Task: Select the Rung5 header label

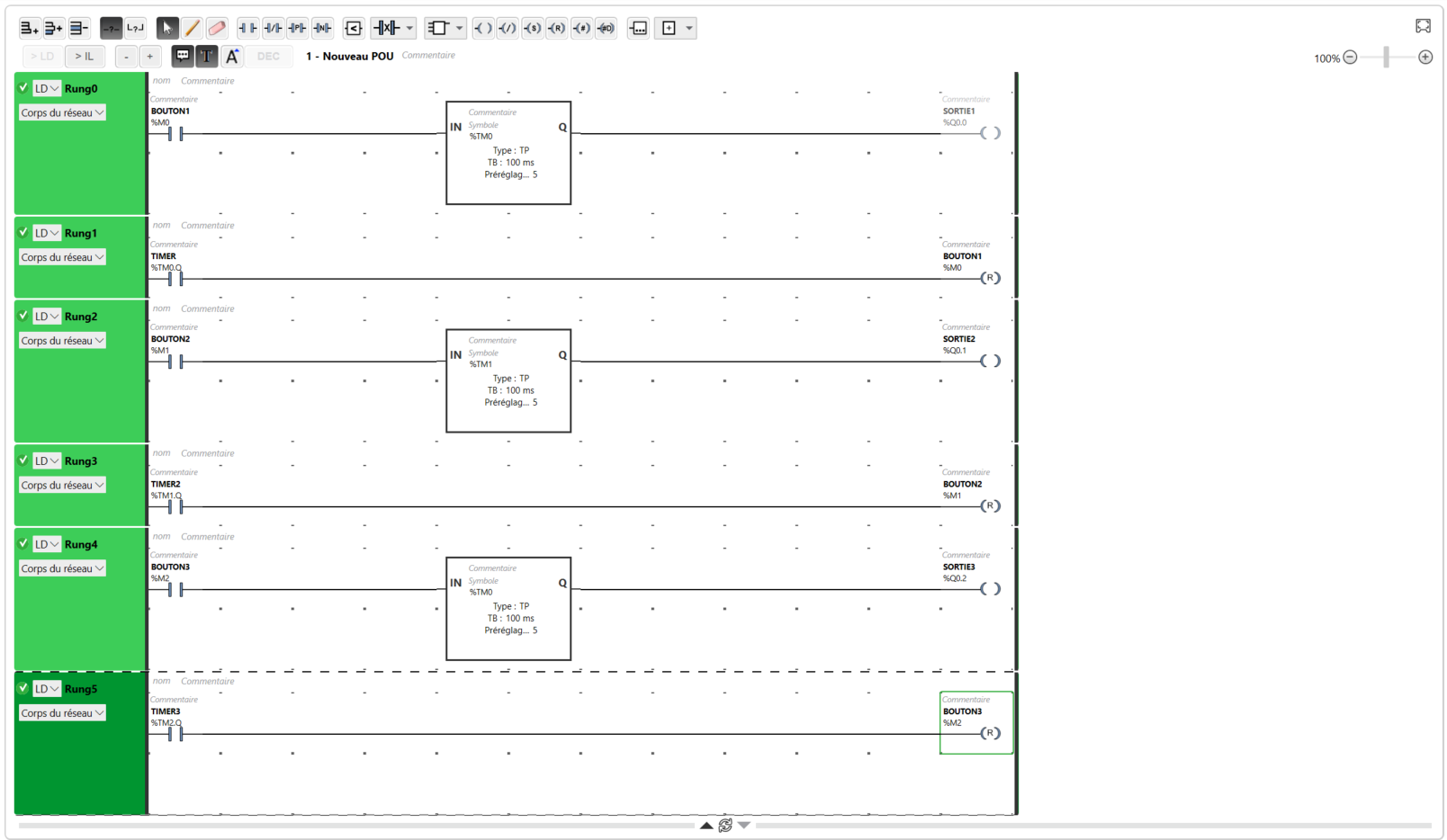Action: point(81,689)
